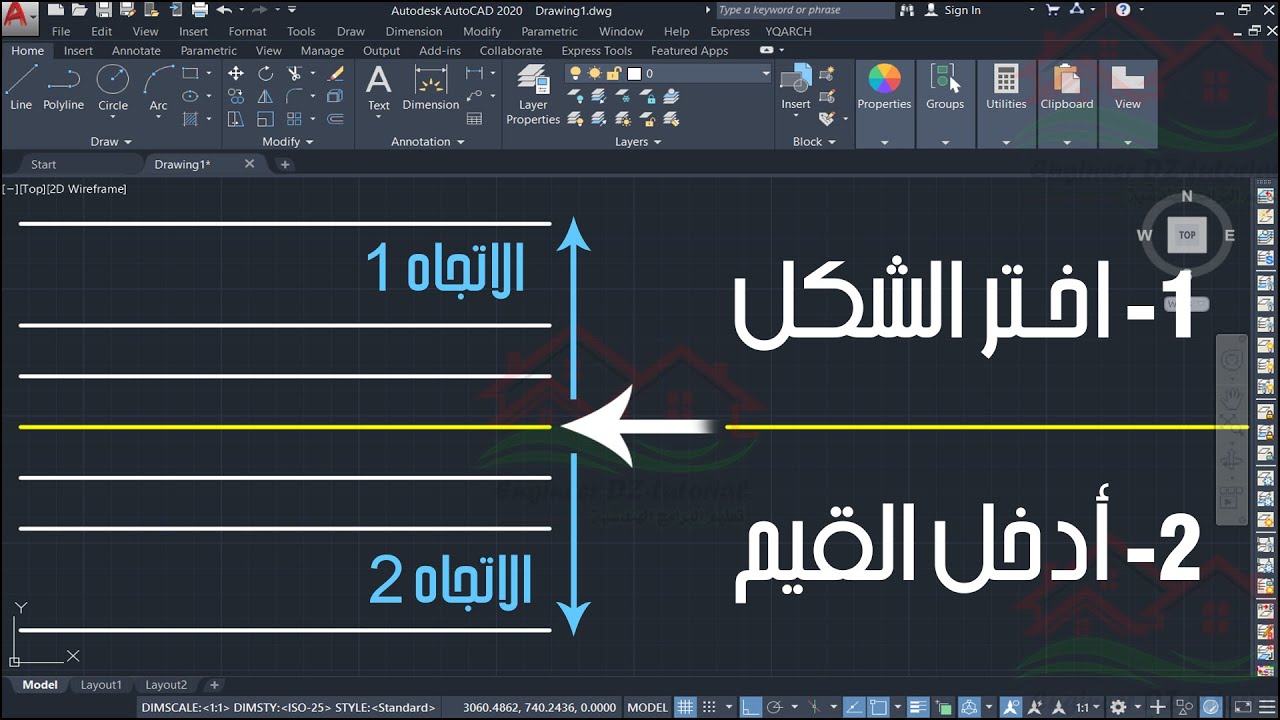1280x720 pixels.
Task: Open the Format menu
Action: (247, 31)
